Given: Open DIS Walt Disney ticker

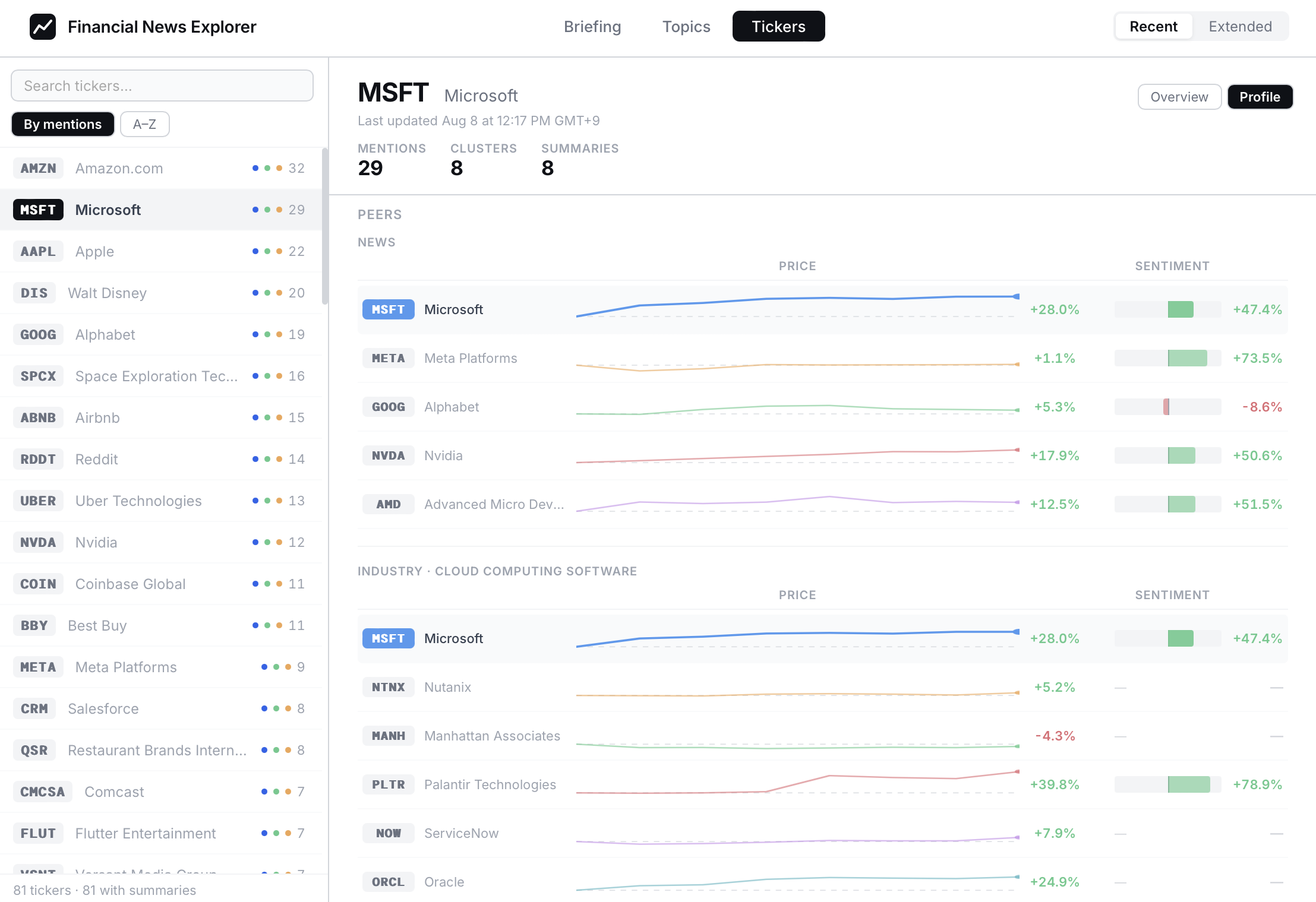Looking at the screenshot, I should coord(161,293).
